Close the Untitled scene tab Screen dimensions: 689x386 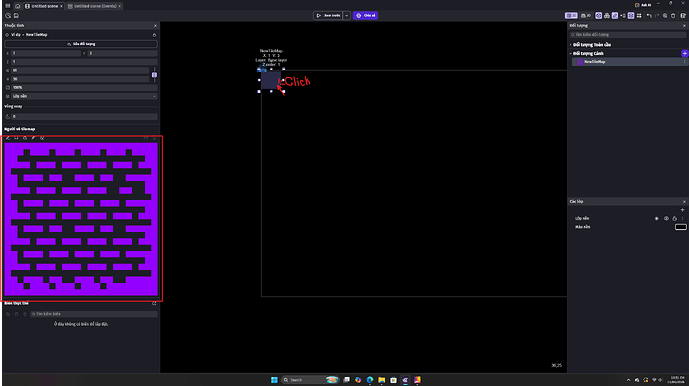tap(61, 6)
